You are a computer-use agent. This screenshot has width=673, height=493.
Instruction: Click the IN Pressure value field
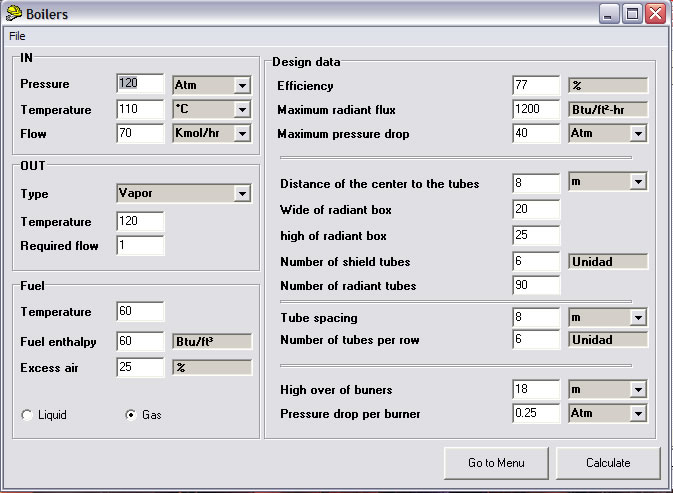tap(140, 83)
